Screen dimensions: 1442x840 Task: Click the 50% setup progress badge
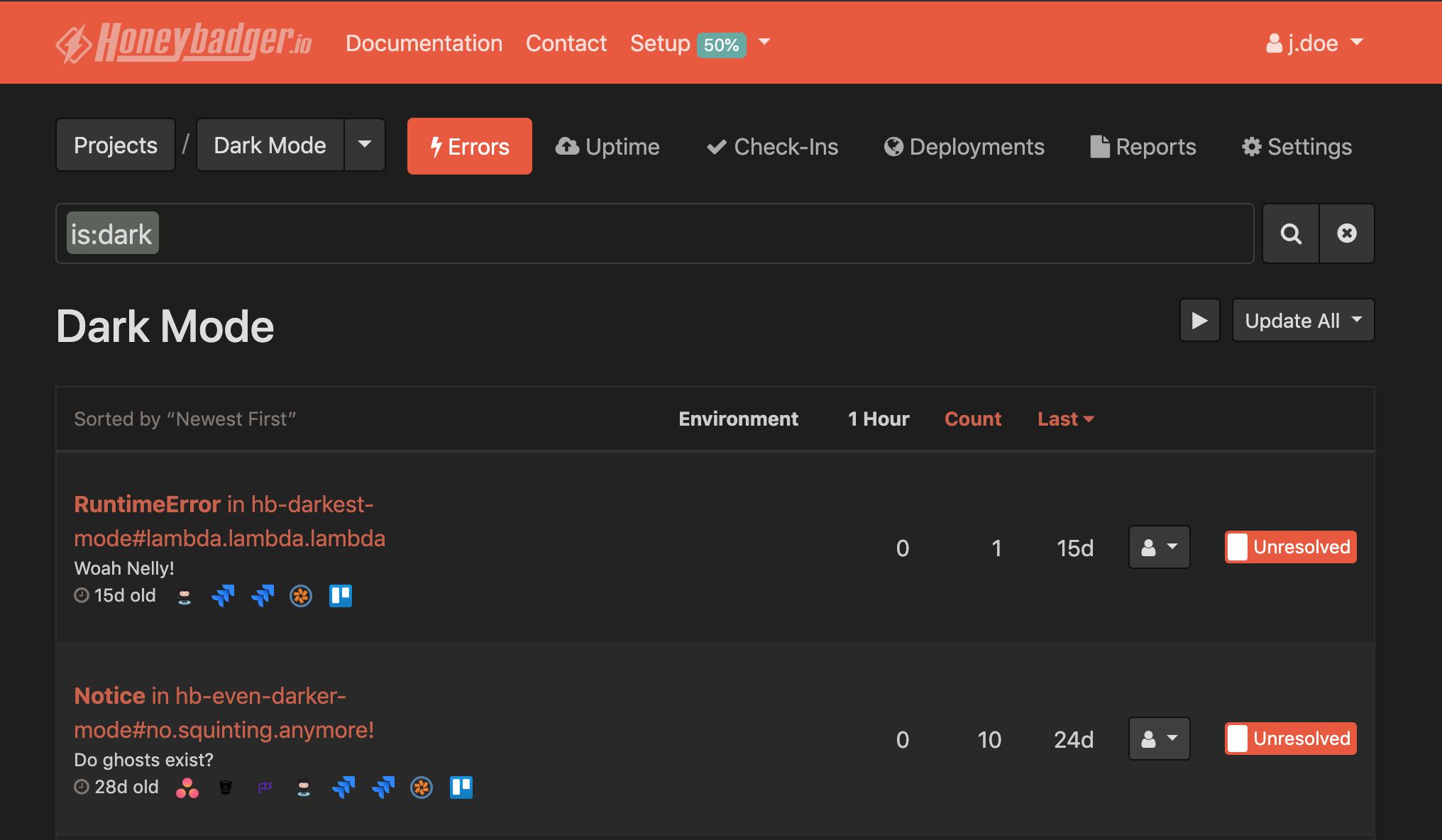point(721,45)
